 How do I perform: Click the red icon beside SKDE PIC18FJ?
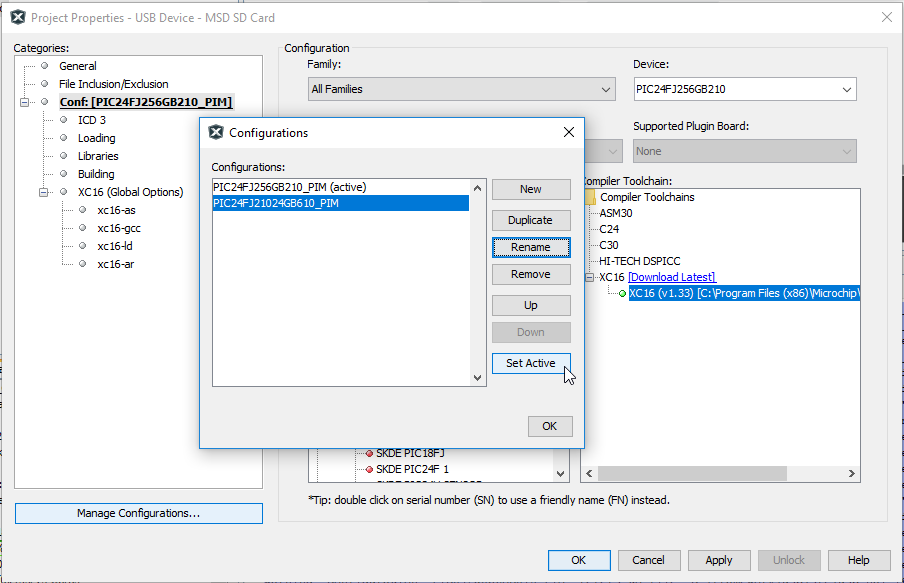(370, 453)
